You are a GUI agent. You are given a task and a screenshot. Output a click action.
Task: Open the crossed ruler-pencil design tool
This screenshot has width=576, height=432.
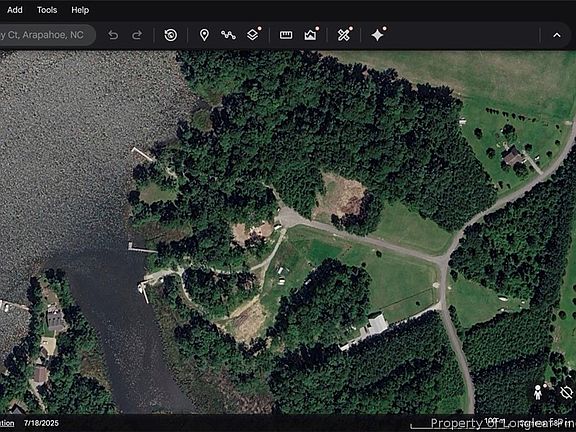(344, 35)
